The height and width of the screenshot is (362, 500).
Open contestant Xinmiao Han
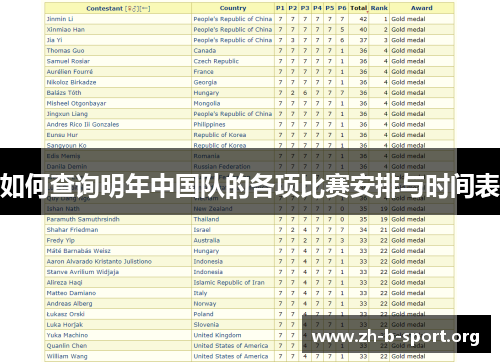[x=66, y=30]
